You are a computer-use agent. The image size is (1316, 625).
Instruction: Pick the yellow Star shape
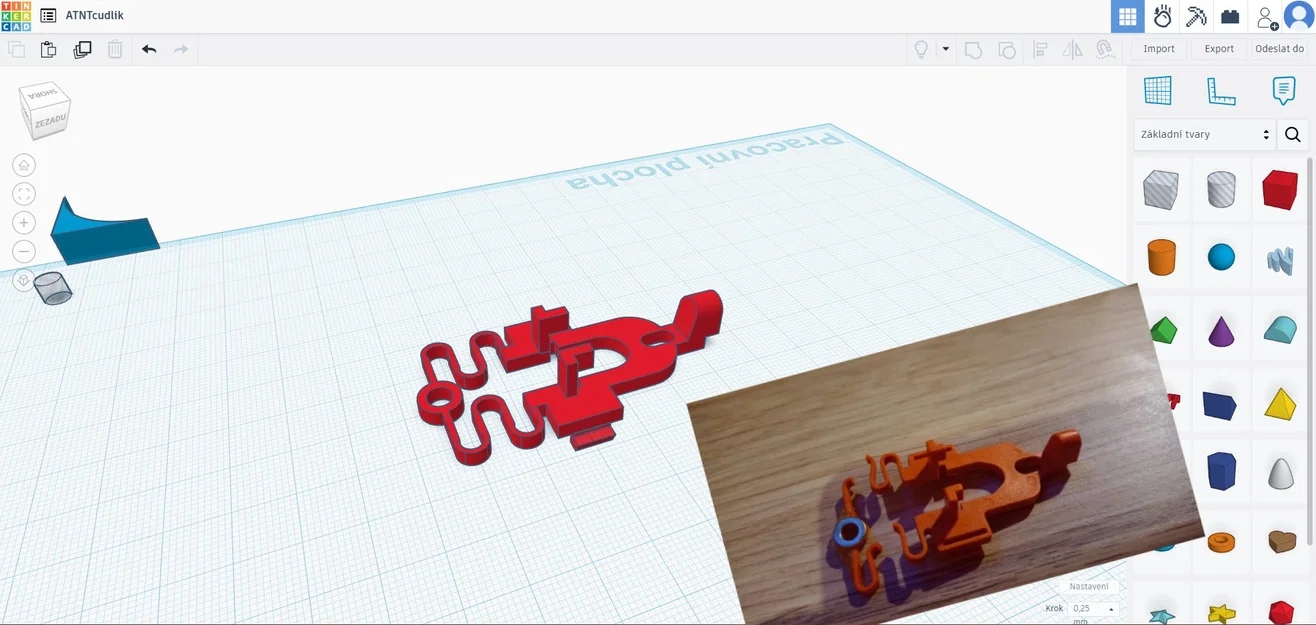coord(1221,612)
